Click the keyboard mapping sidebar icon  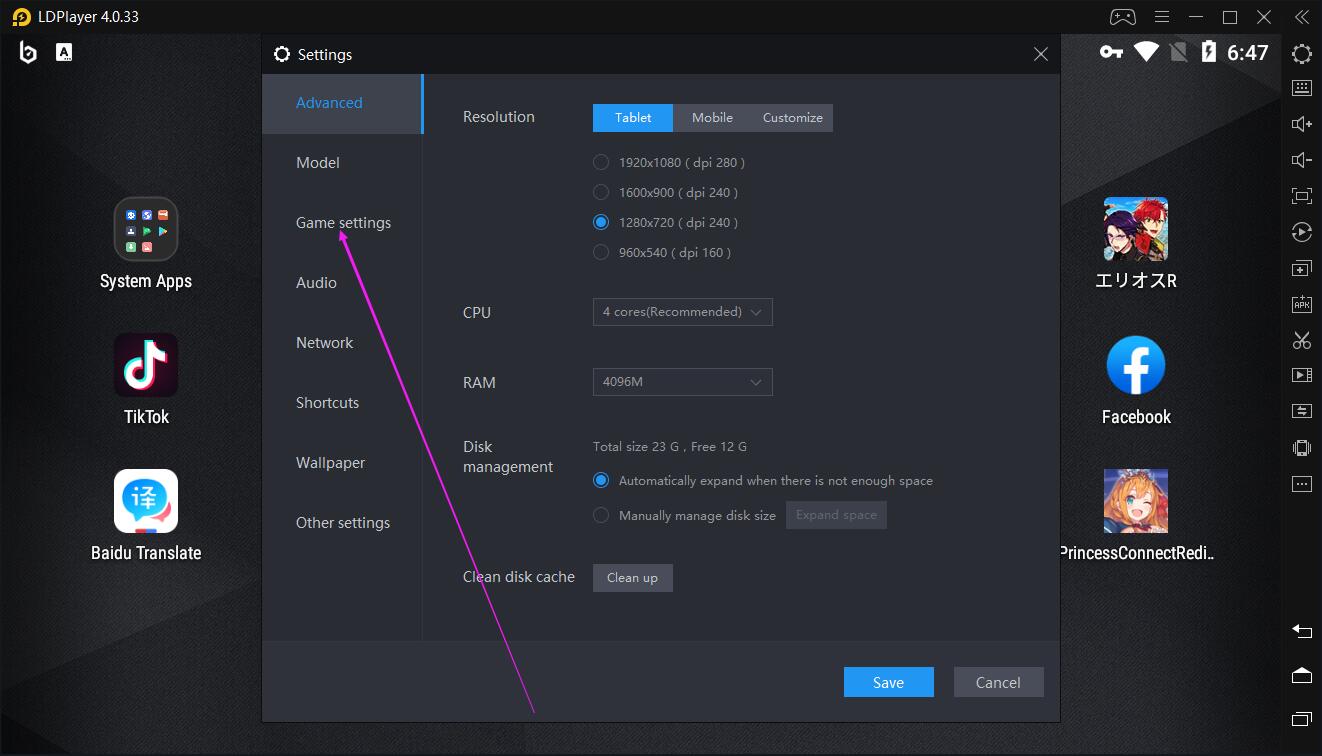1301,88
